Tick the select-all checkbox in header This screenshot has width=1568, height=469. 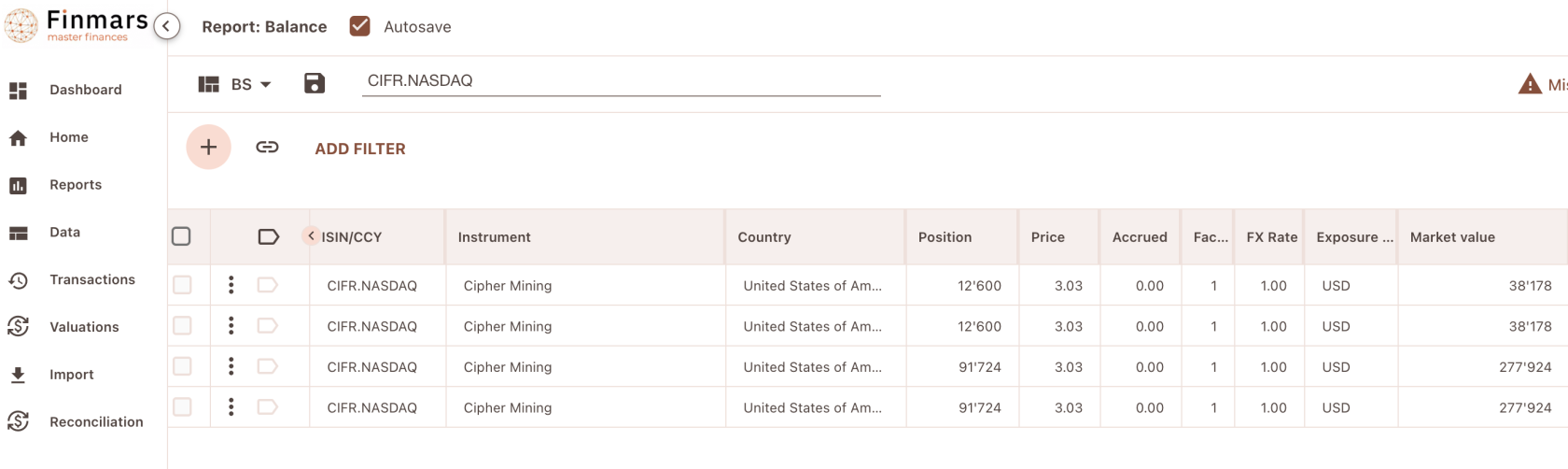pyautogui.click(x=182, y=236)
